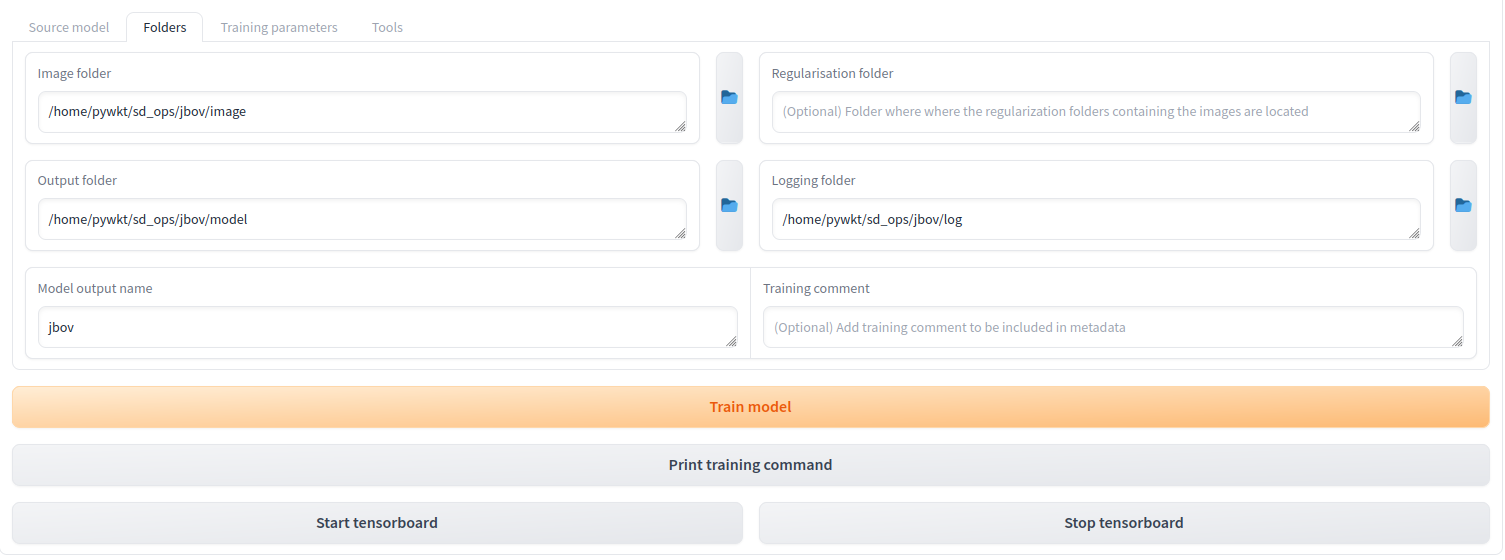This screenshot has width=1505, height=560.
Task: Go to the Tools tab
Action: [x=387, y=27]
